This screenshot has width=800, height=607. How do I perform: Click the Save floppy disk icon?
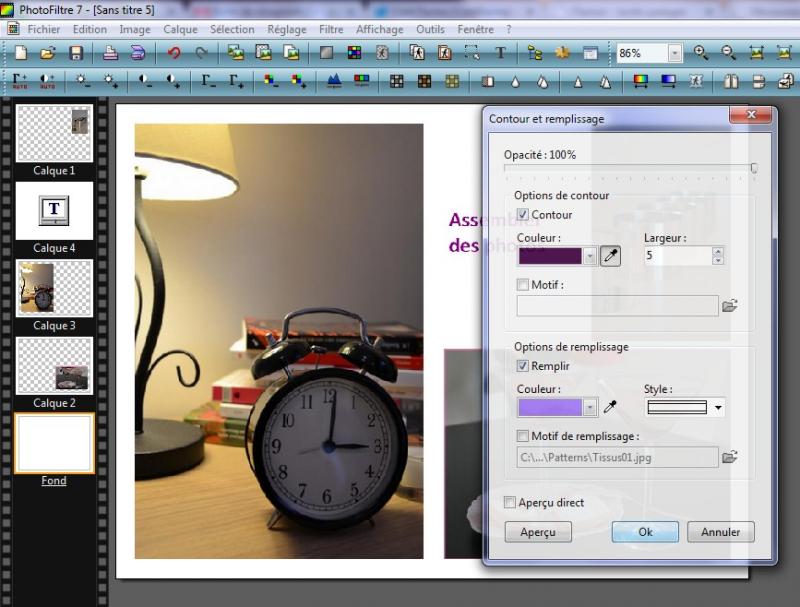(75, 53)
